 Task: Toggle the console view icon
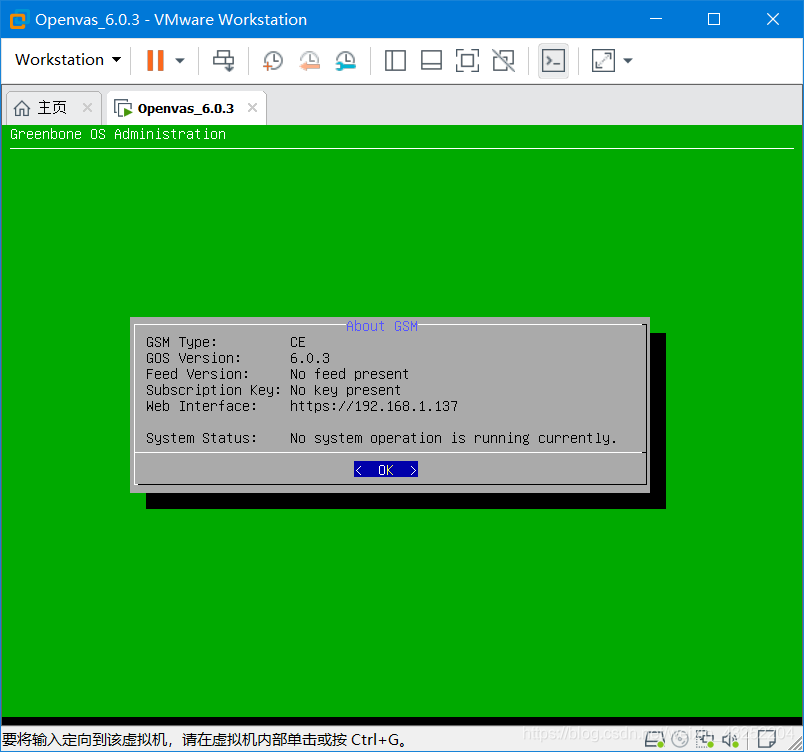click(553, 60)
